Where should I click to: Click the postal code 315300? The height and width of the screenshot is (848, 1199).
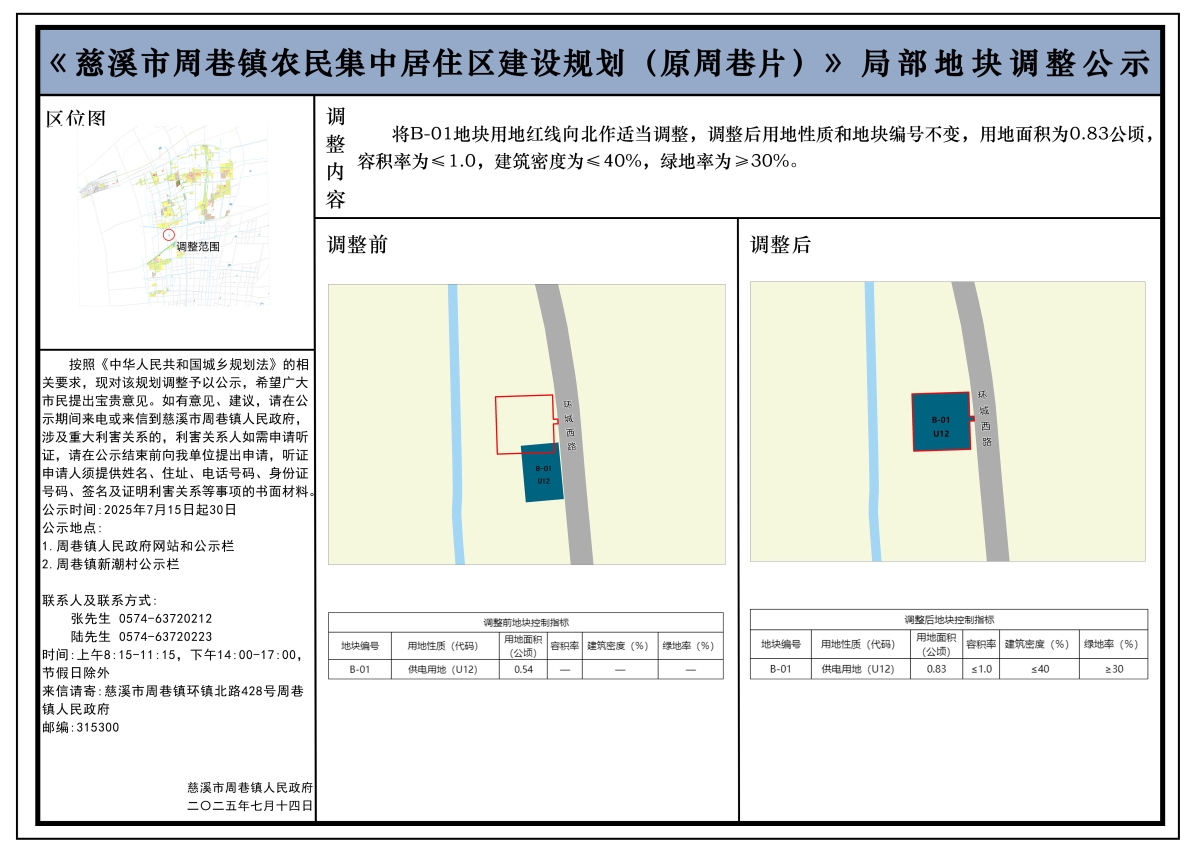pos(95,727)
